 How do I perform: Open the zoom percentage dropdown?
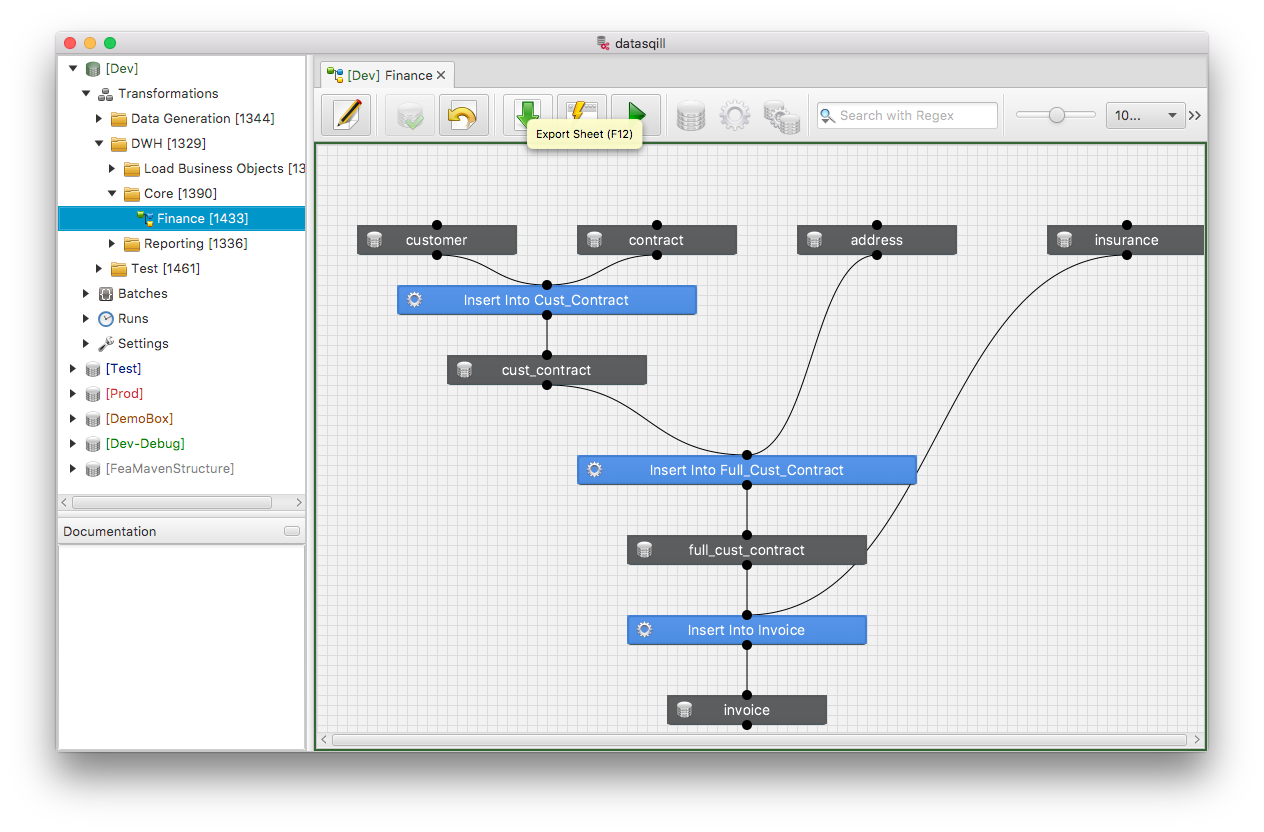1145,116
